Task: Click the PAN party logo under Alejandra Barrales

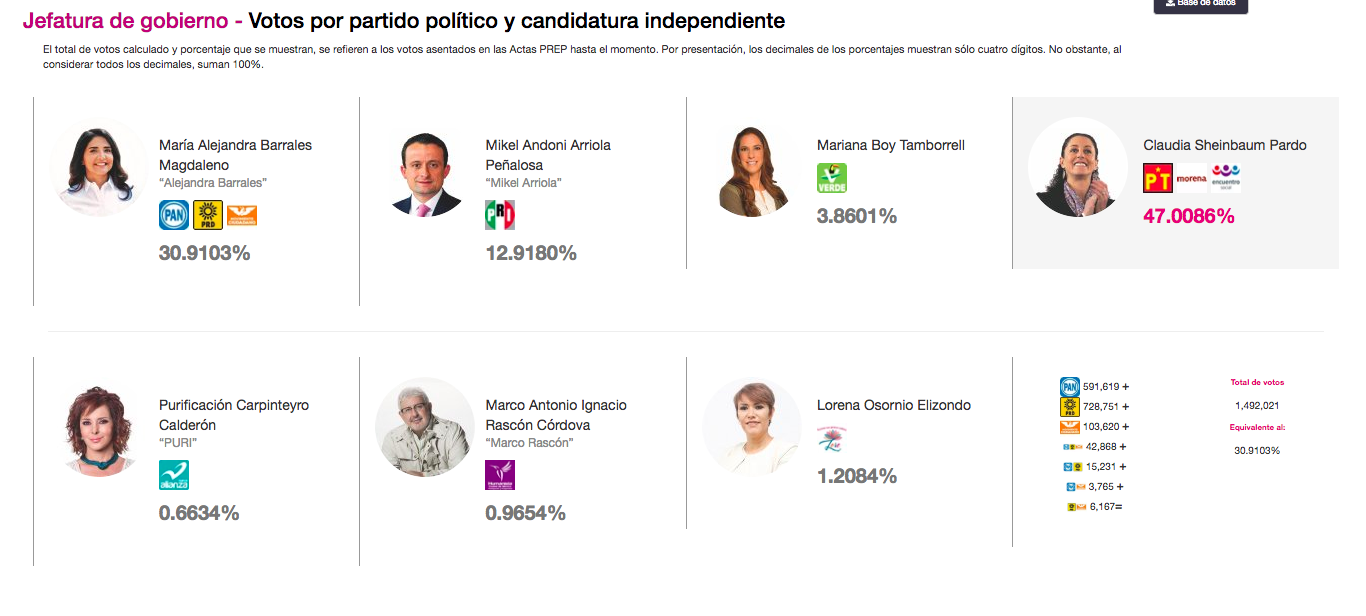Action: pos(174,215)
